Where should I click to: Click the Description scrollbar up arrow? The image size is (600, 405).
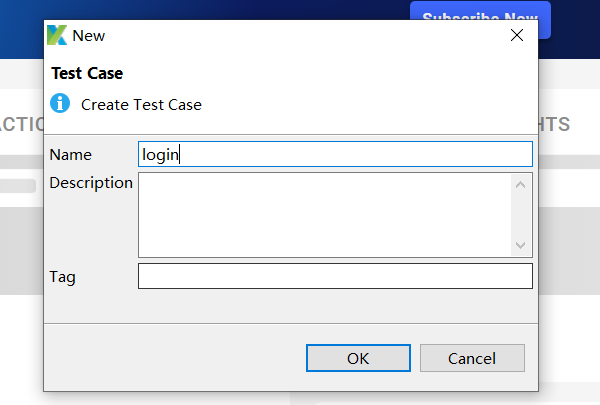520,183
